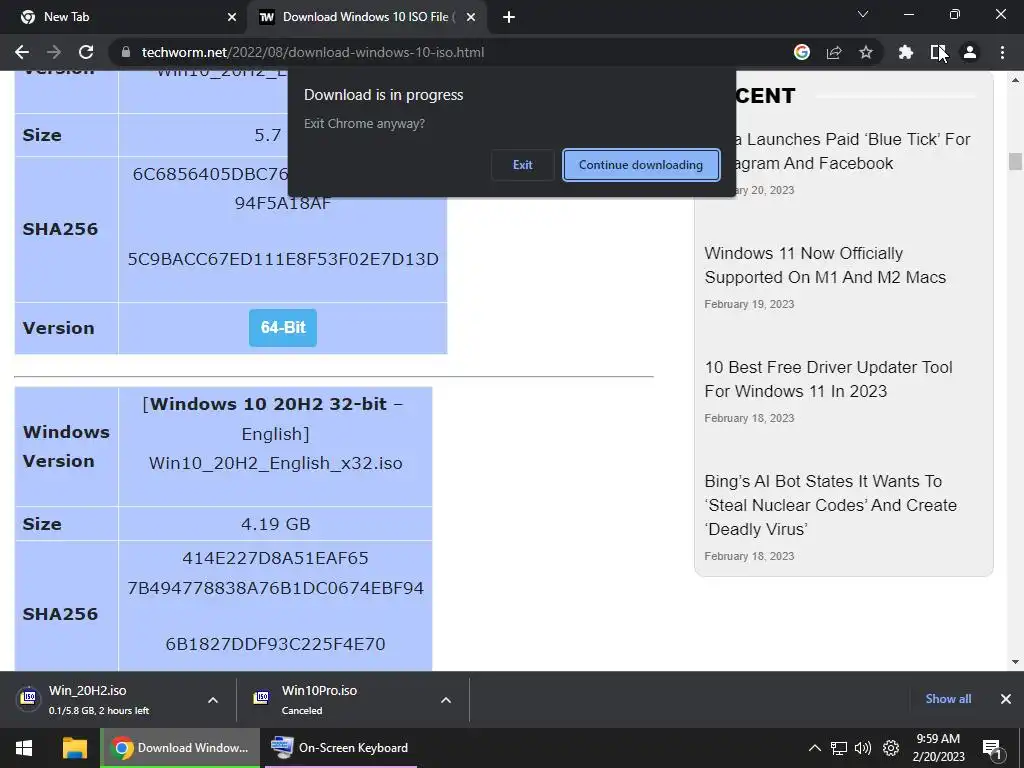
Task: Click the padlock site info icon
Action: (x=126, y=52)
